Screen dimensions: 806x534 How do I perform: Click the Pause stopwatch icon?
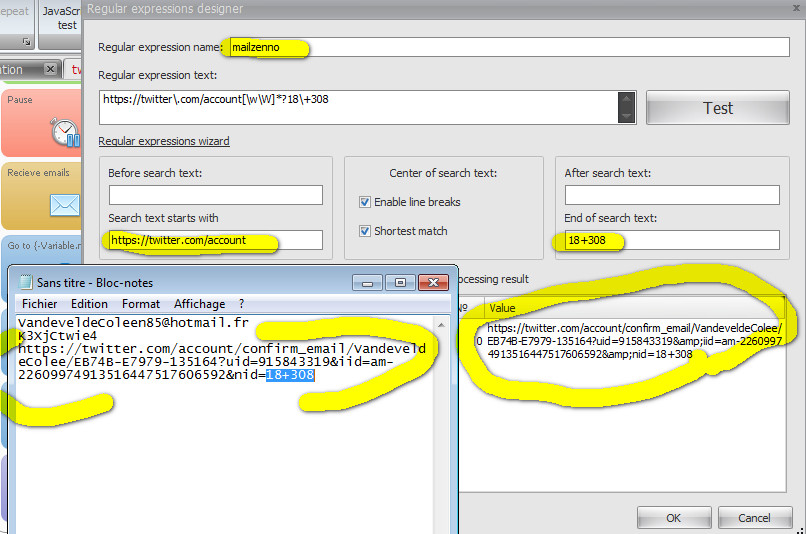(65, 133)
